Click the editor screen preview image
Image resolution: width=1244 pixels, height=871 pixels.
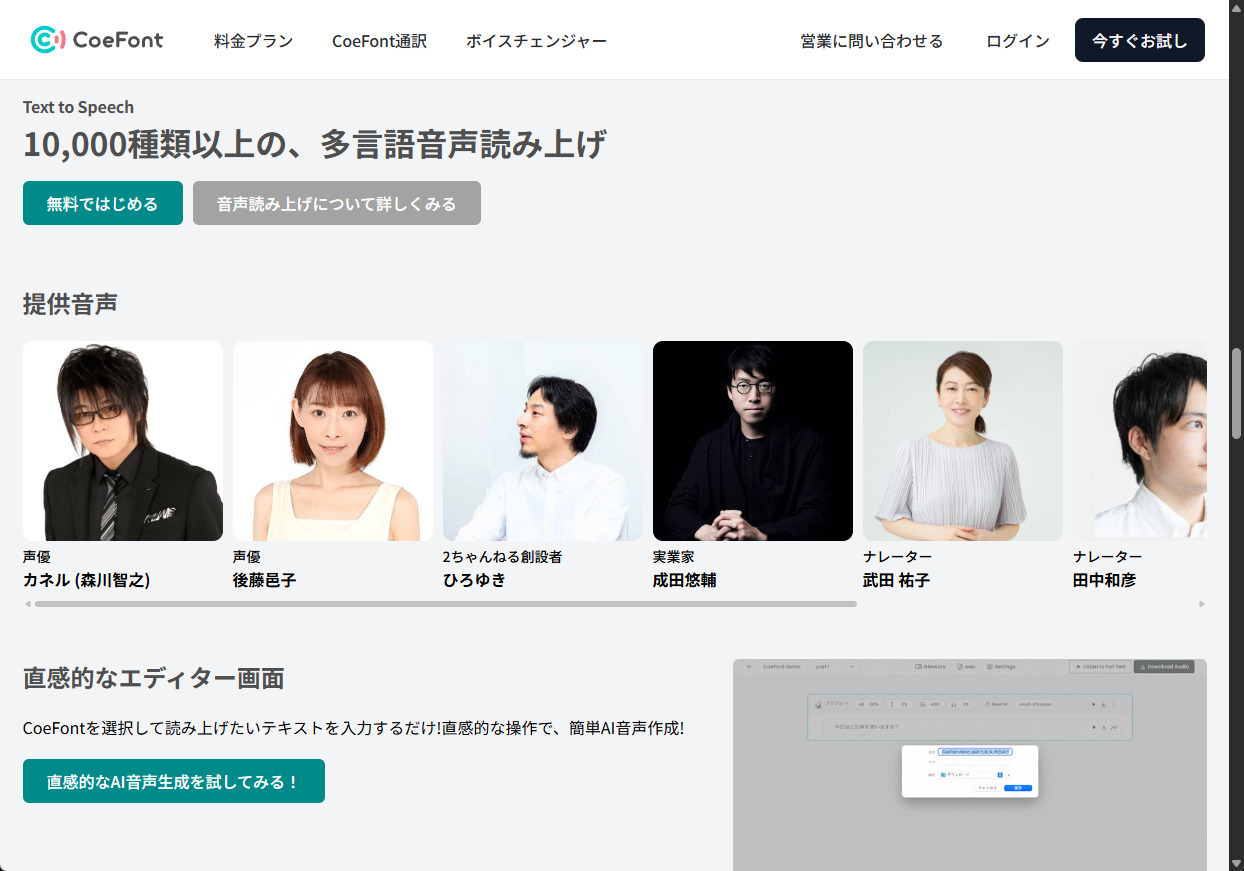969,764
